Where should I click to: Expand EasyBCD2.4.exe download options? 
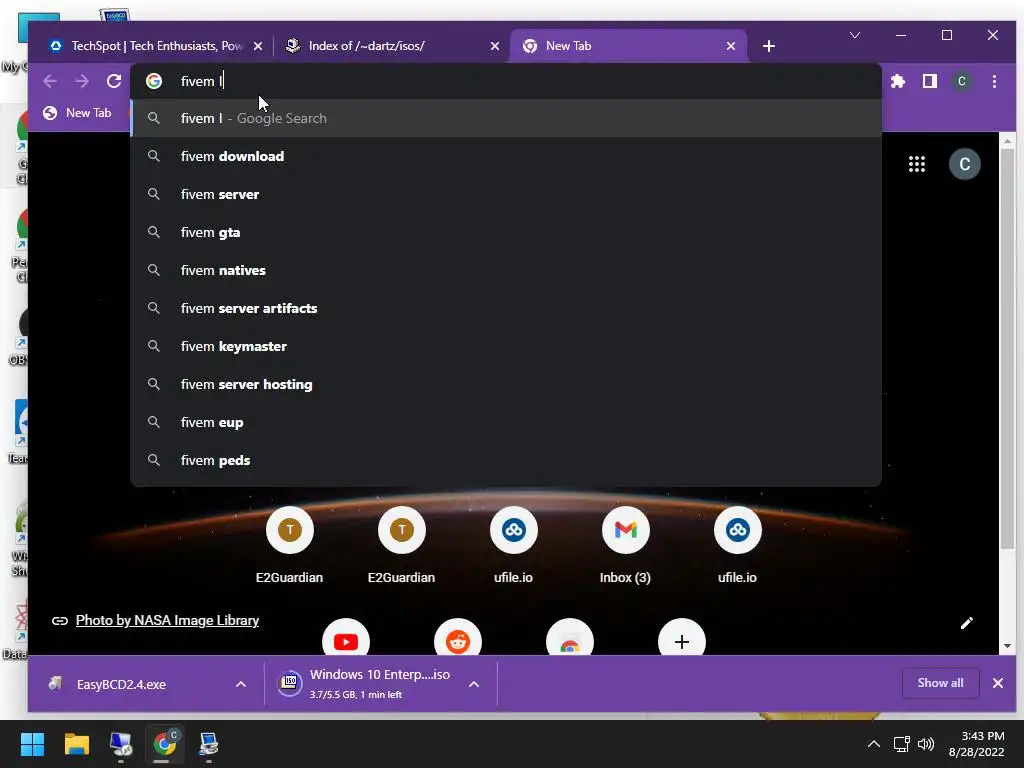[241, 684]
